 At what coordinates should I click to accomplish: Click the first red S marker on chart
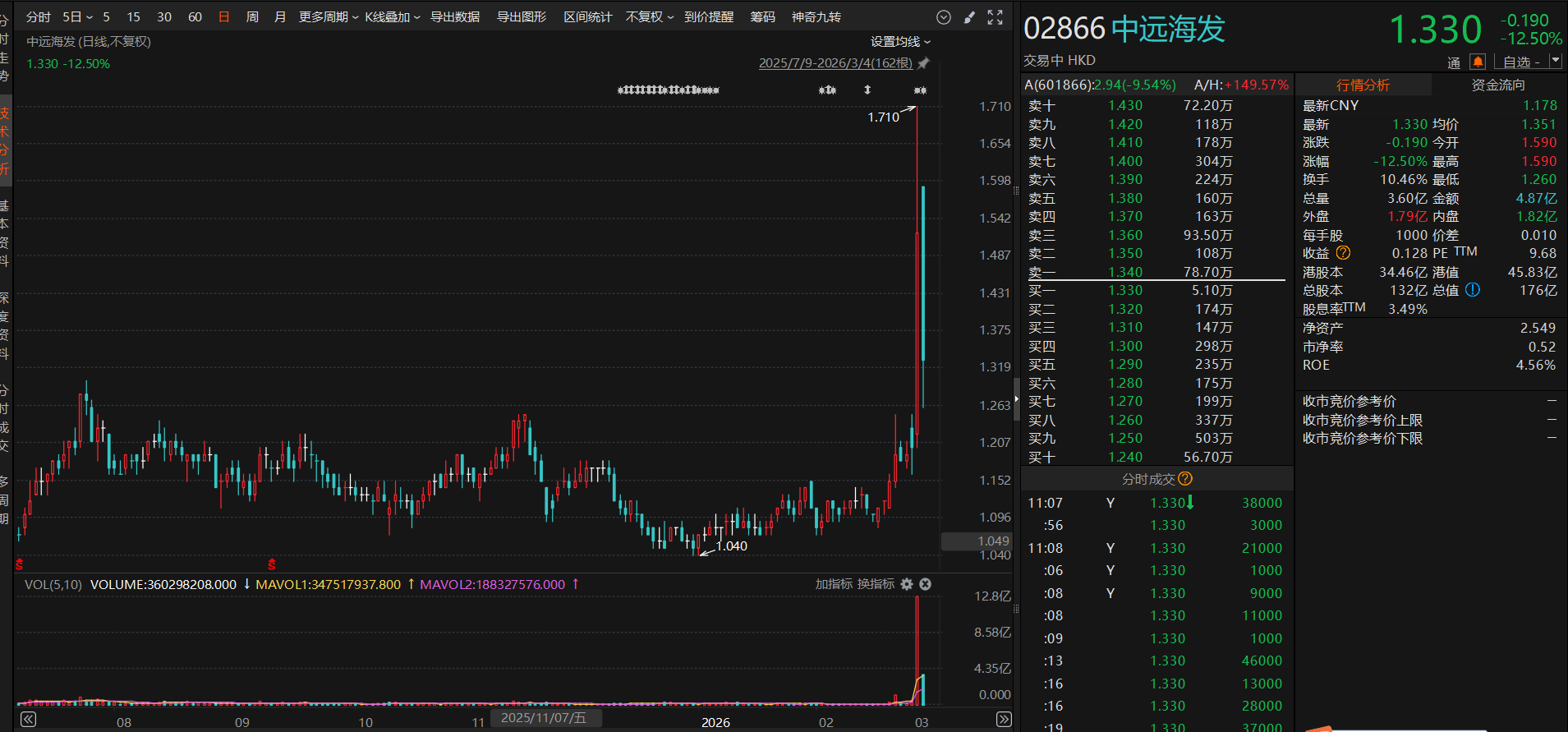pos(20,564)
